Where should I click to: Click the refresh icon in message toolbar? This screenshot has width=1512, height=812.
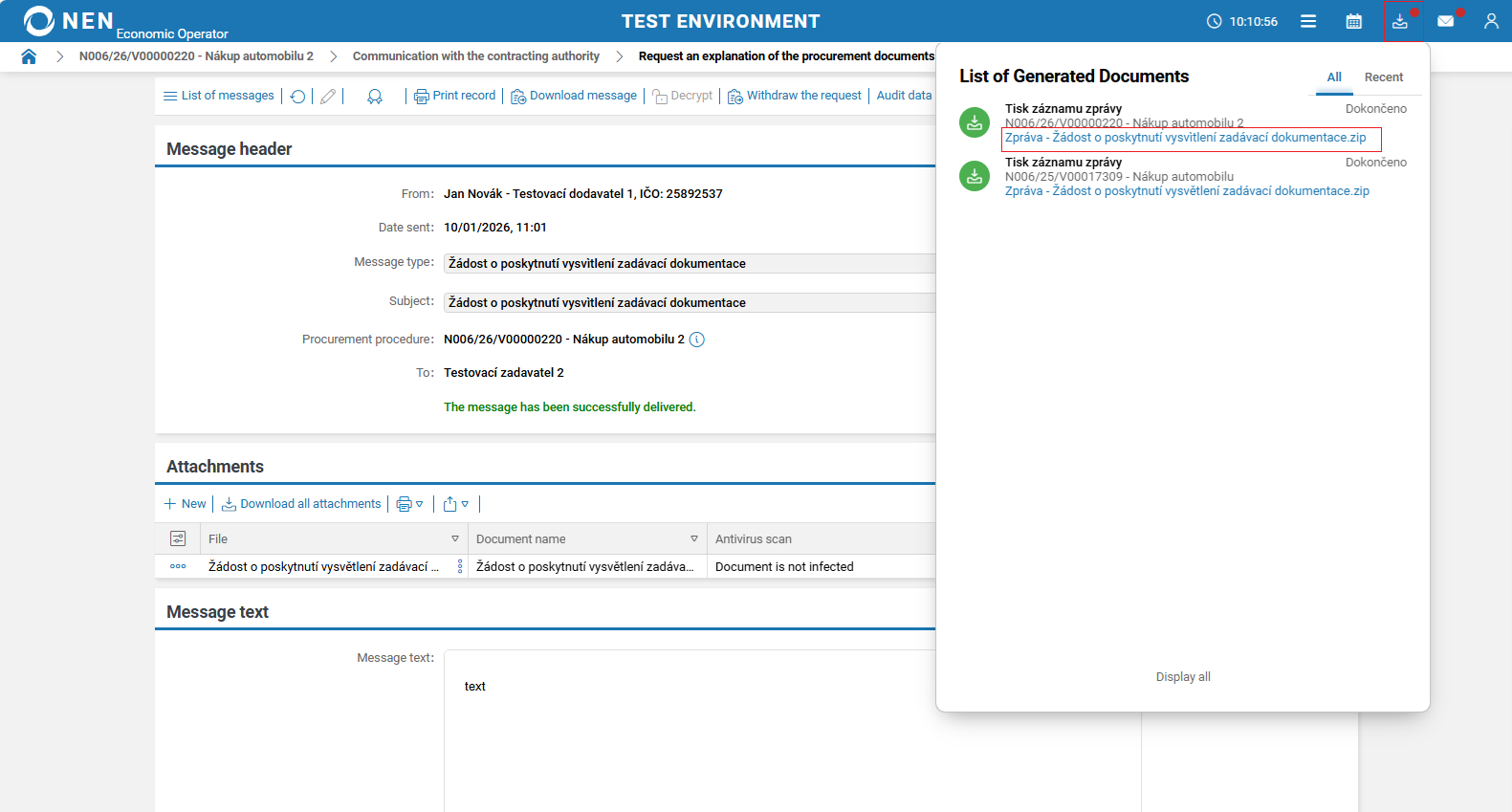[298, 97]
